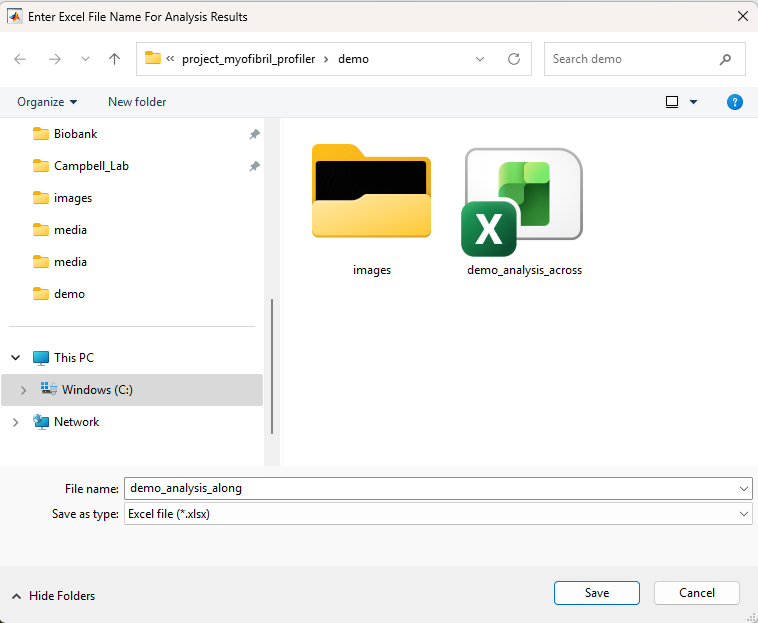The height and width of the screenshot is (623, 758).
Task: Click the images label under the folder
Action: [x=372, y=270]
